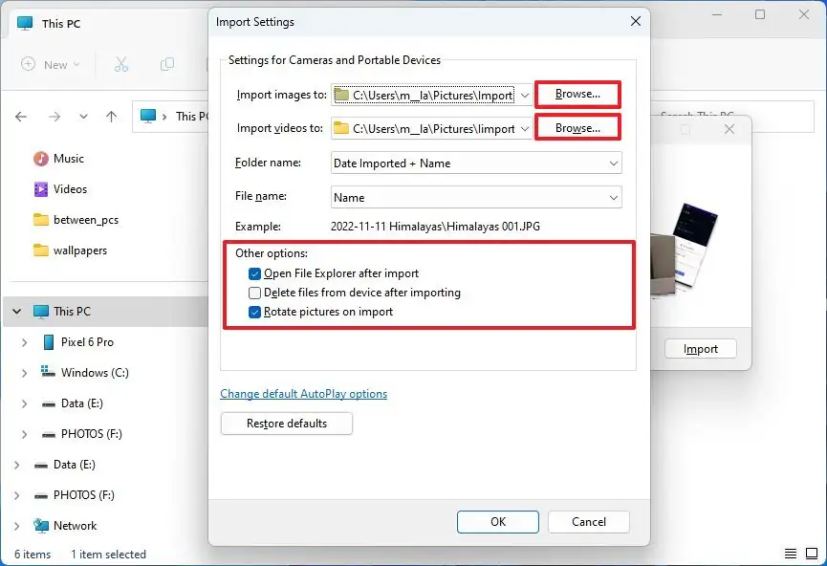Click the Network icon in sidebar
This screenshot has height=566, width=827.
click(41, 525)
